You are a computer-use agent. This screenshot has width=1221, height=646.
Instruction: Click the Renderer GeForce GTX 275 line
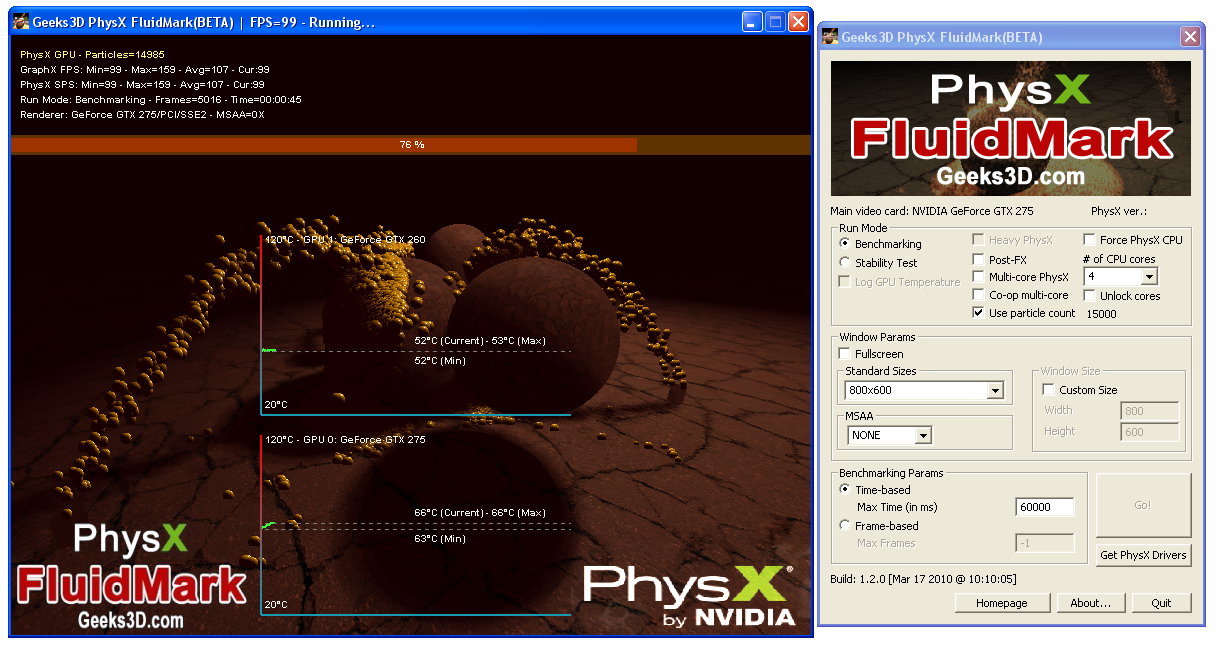[142, 115]
